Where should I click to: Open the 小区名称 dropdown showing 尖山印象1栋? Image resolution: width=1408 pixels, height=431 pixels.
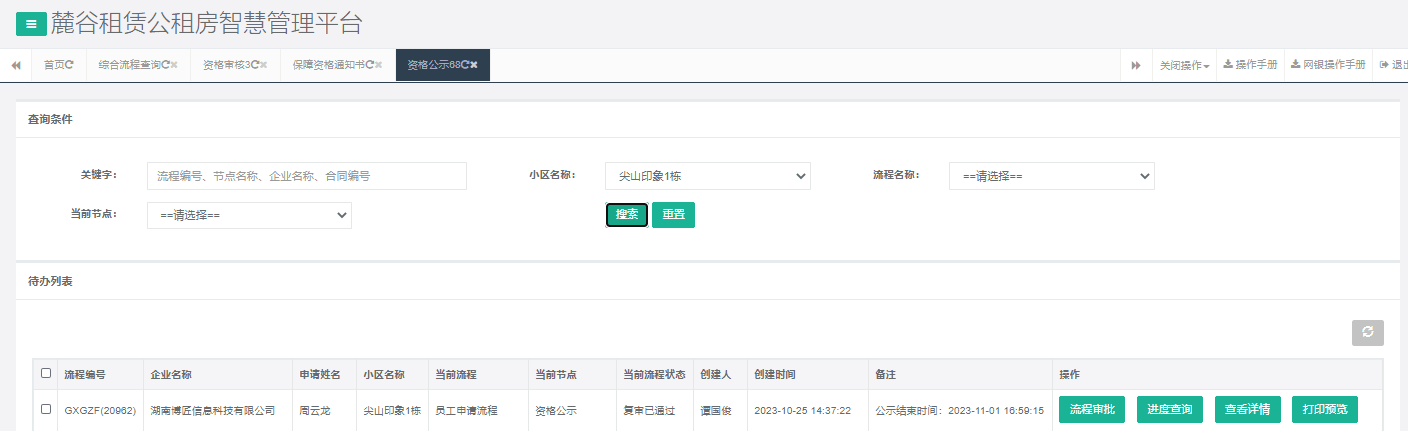pos(707,176)
